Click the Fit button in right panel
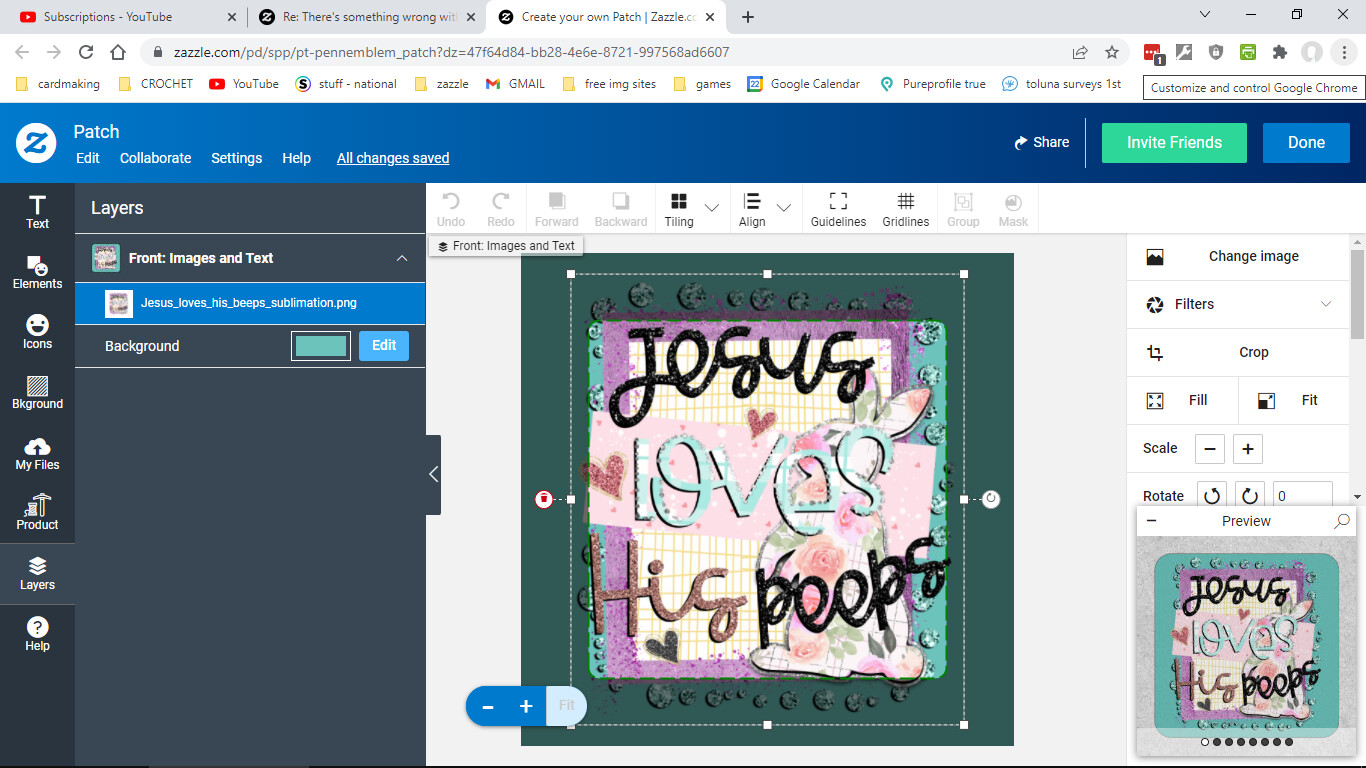Viewport: 1366px width, 768px height. click(1294, 400)
